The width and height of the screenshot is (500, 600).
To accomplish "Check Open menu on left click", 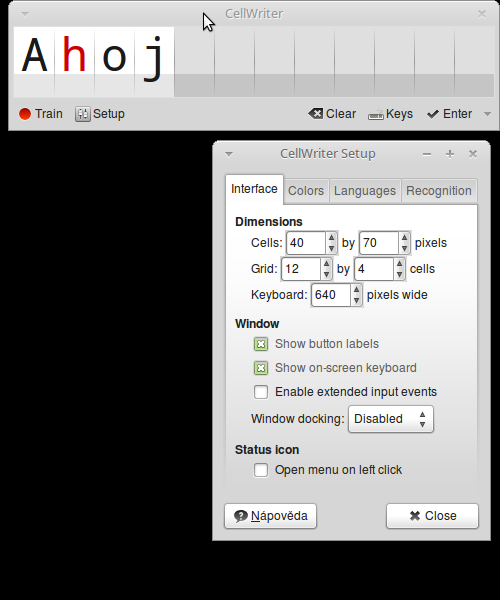I will pos(261,470).
